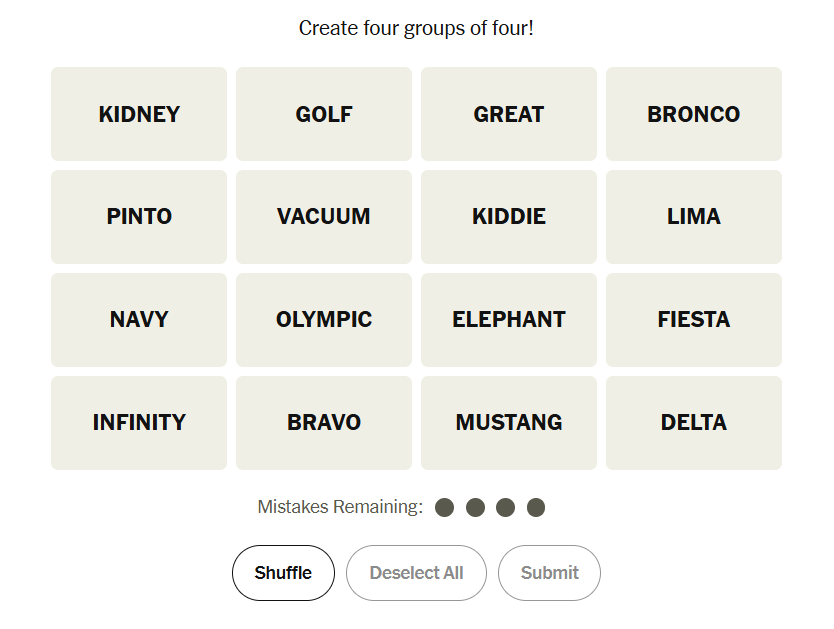
Task: Click the first Mistakes Remaining dot
Action: tap(445, 508)
